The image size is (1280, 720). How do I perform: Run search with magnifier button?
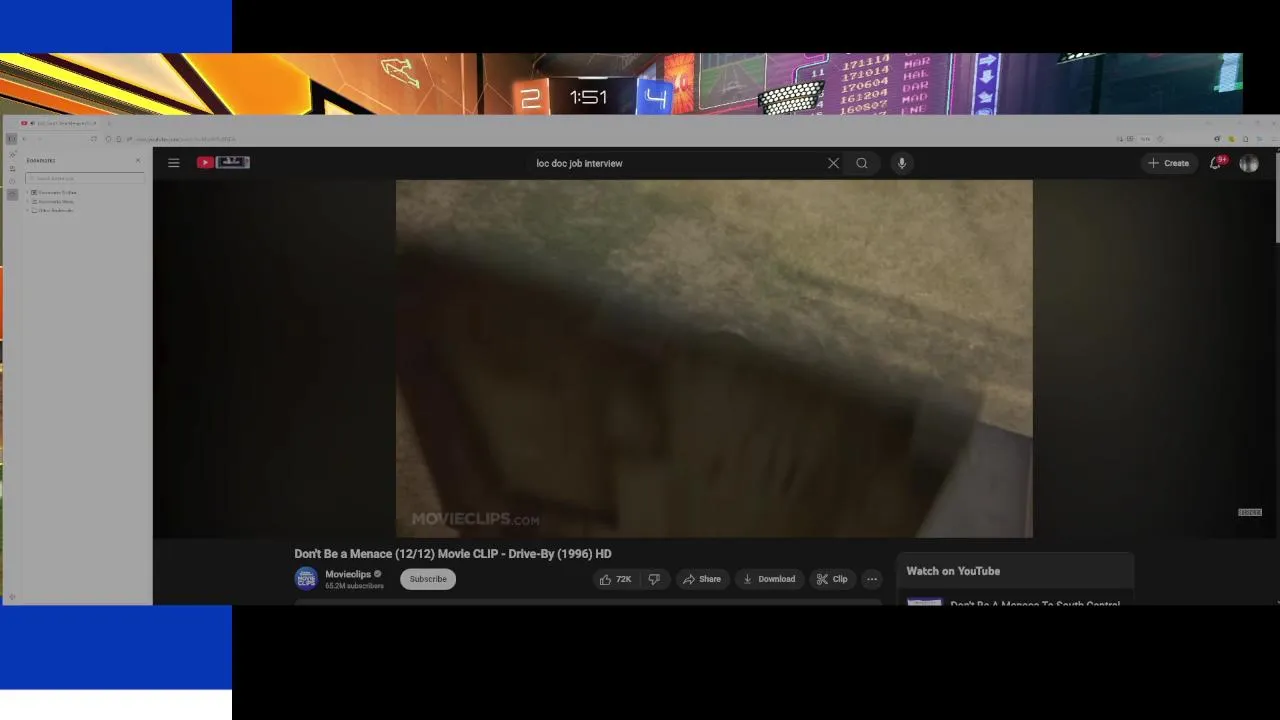[x=862, y=163]
